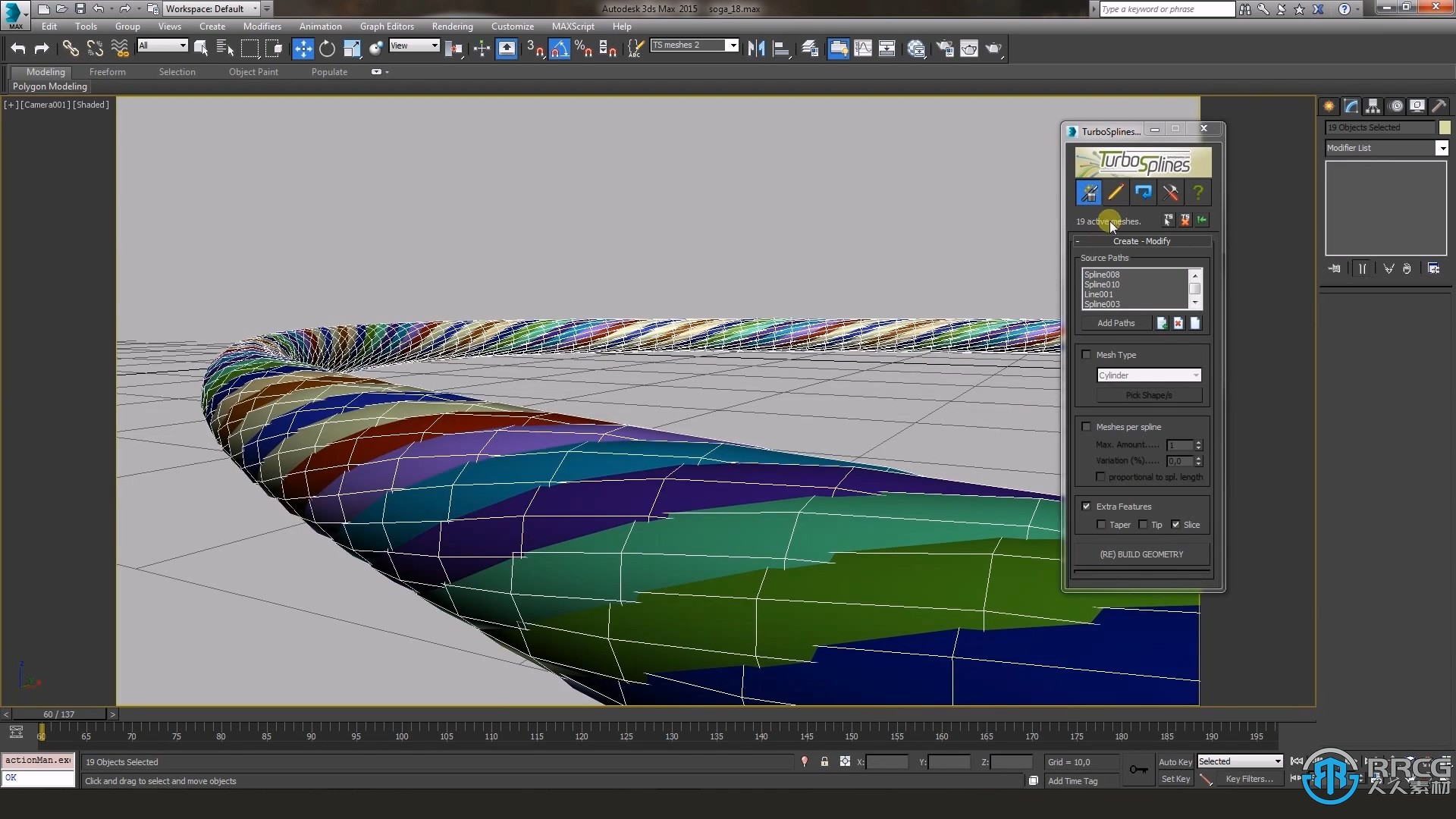
Task: Click the save meshes icon in TurboSplines
Action: [1203, 220]
